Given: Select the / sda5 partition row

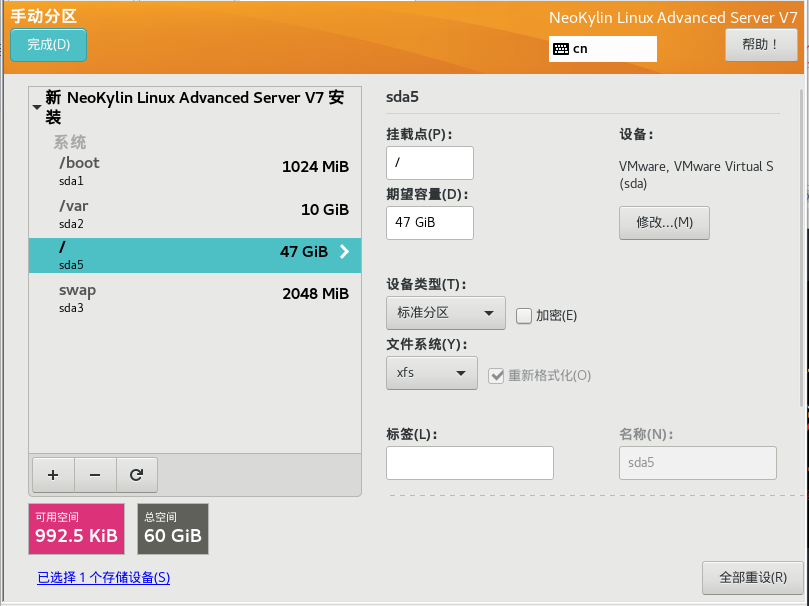Looking at the screenshot, I should click(195, 255).
